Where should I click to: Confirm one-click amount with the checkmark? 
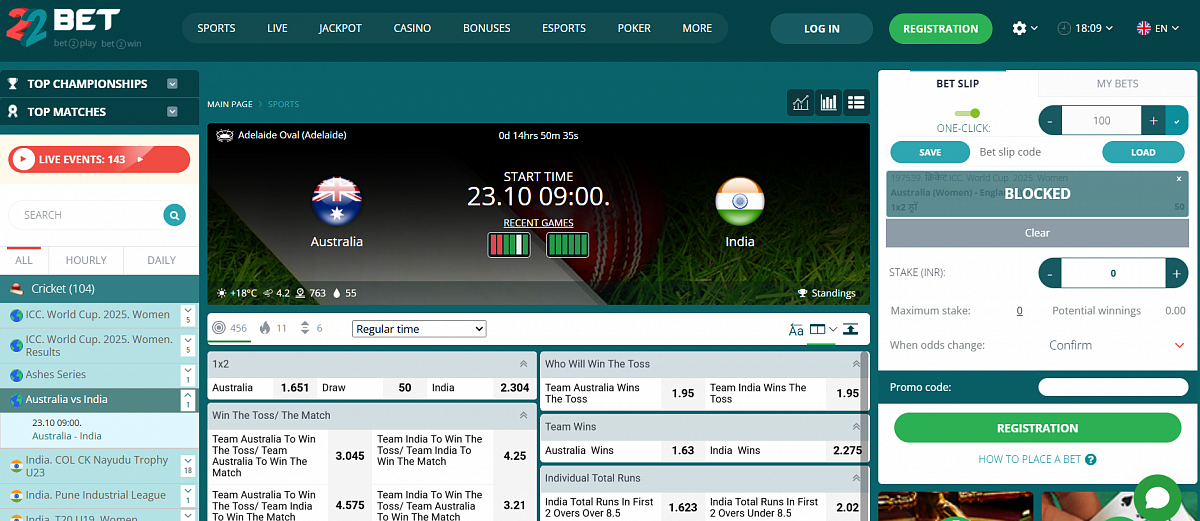click(x=1176, y=121)
